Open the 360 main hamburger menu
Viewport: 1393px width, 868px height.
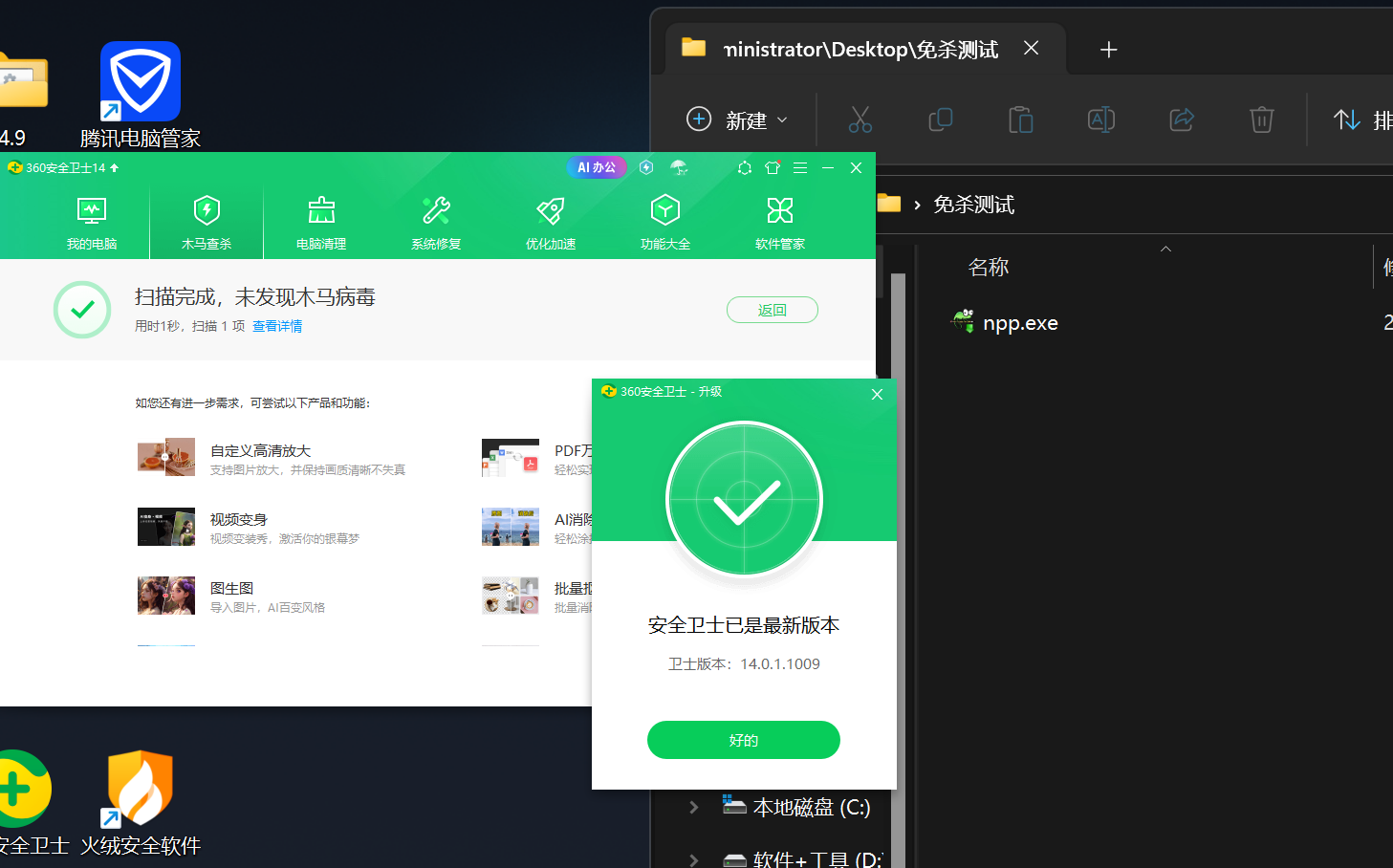pyautogui.click(x=800, y=168)
